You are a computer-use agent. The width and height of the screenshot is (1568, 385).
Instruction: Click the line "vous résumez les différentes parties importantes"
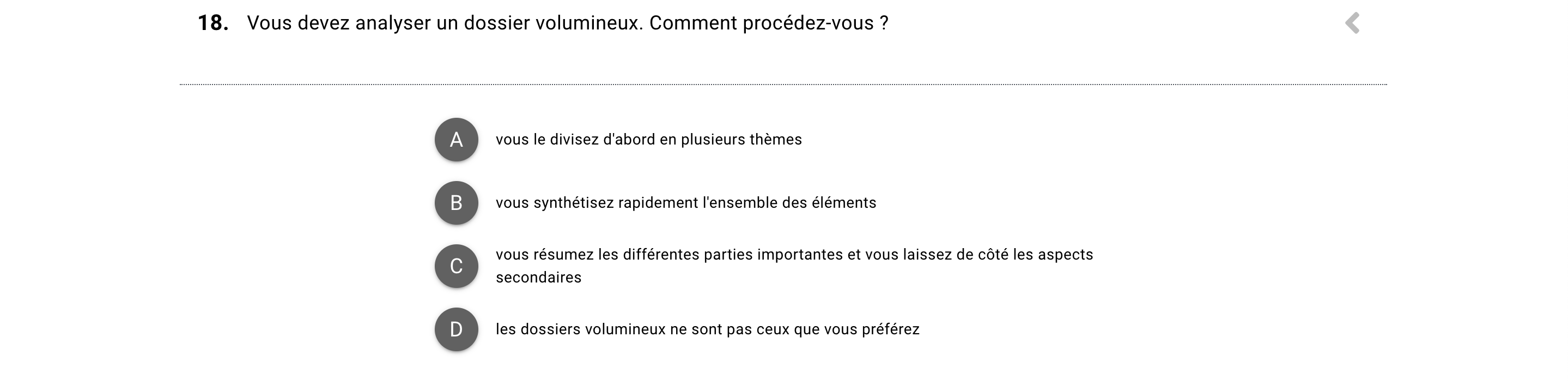(794, 255)
